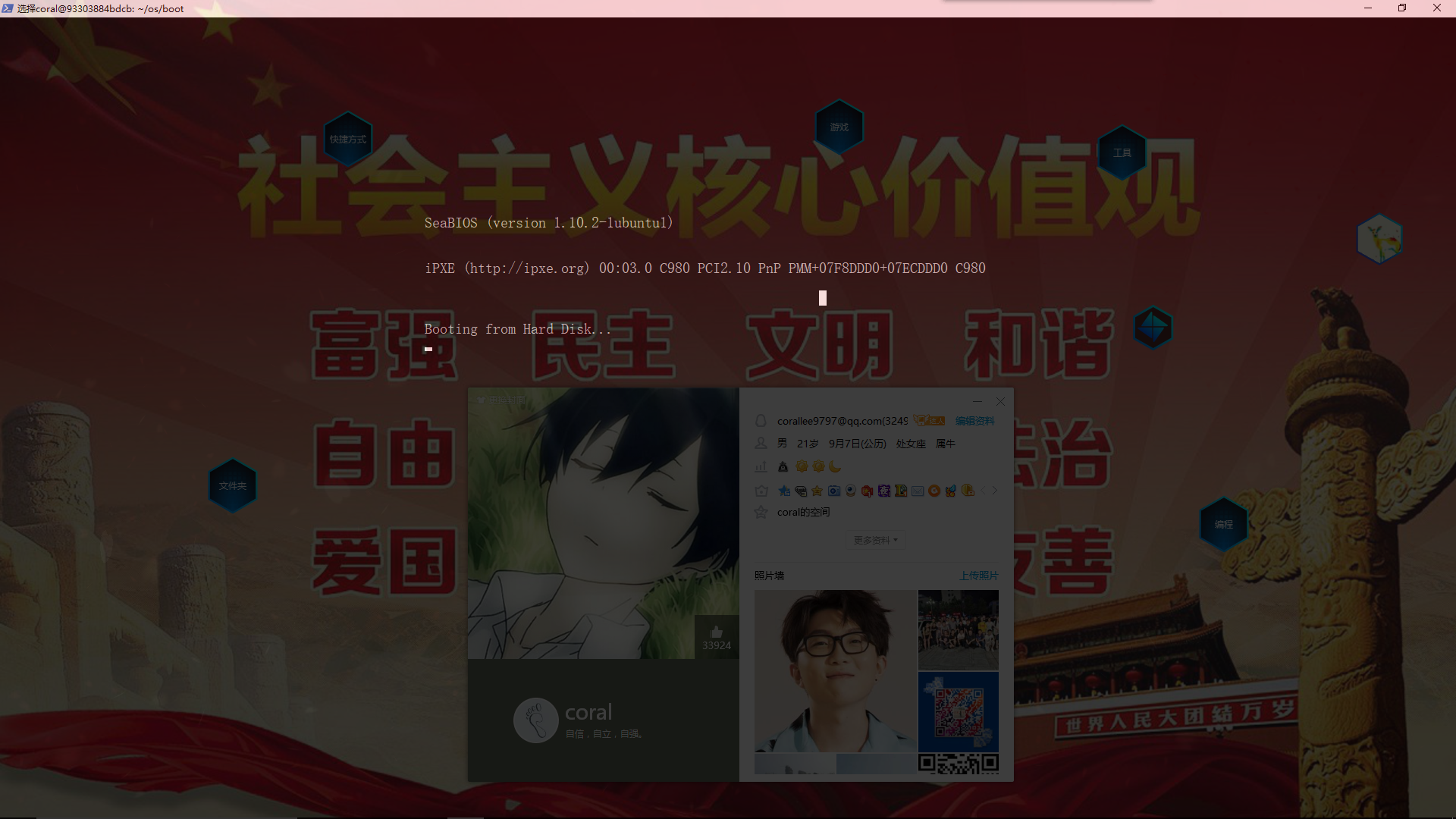This screenshot has height=819, width=1456.
Task: Click the 上传照片 link
Action: click(x=978, y=576)
